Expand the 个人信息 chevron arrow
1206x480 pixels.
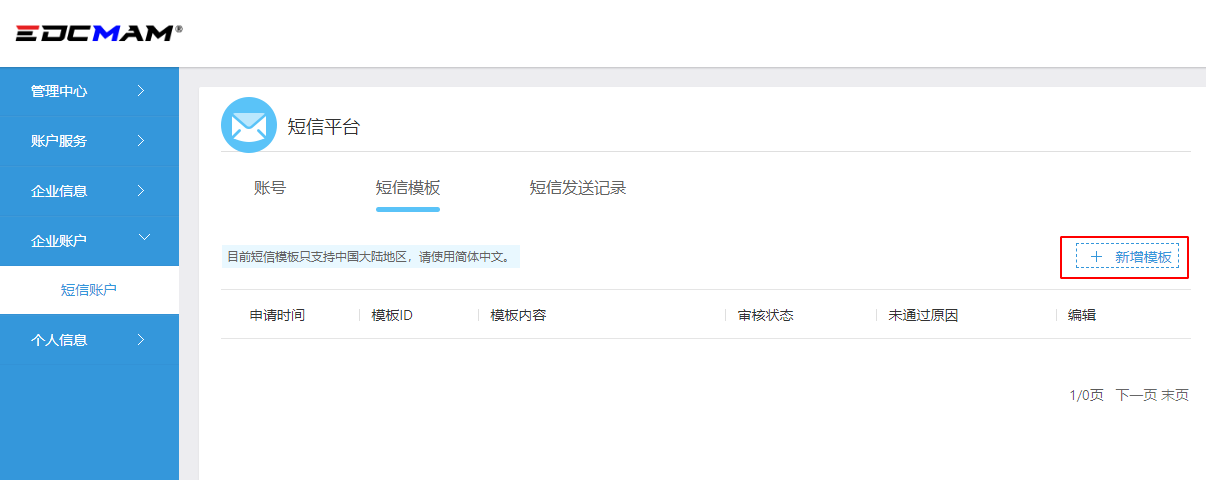click(141, 340)
